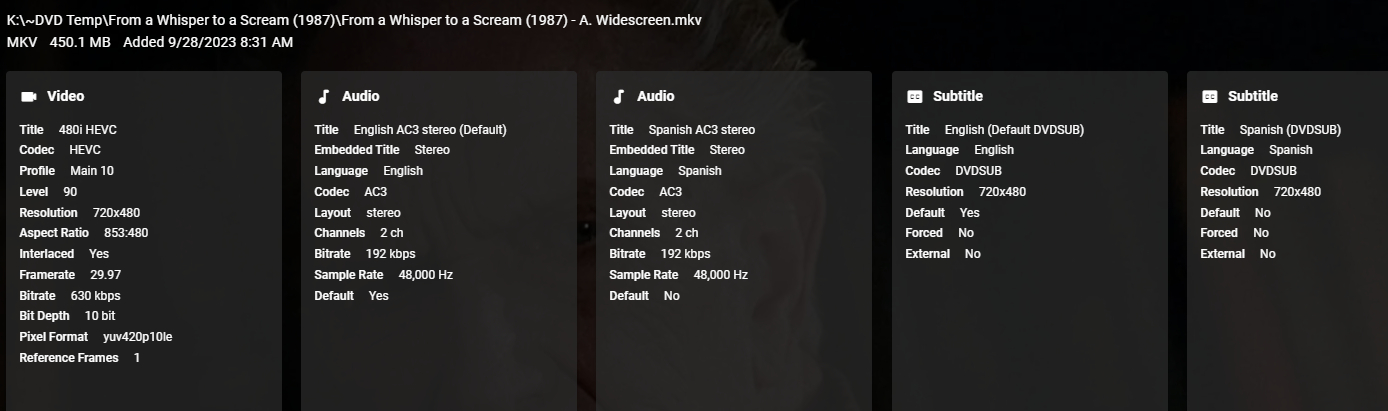Select the file path ending in Widescreen.mkv
Screen dimensions: 1388x411
click(x=354, y=21)
